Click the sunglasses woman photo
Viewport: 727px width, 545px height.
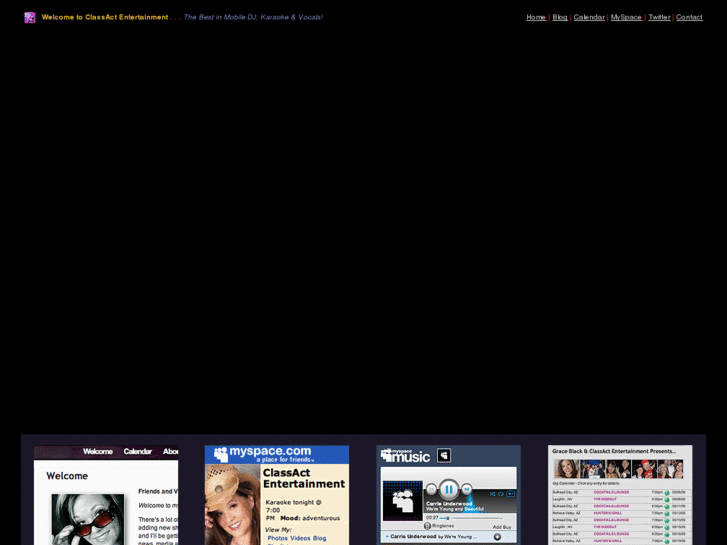pos(88,519)
